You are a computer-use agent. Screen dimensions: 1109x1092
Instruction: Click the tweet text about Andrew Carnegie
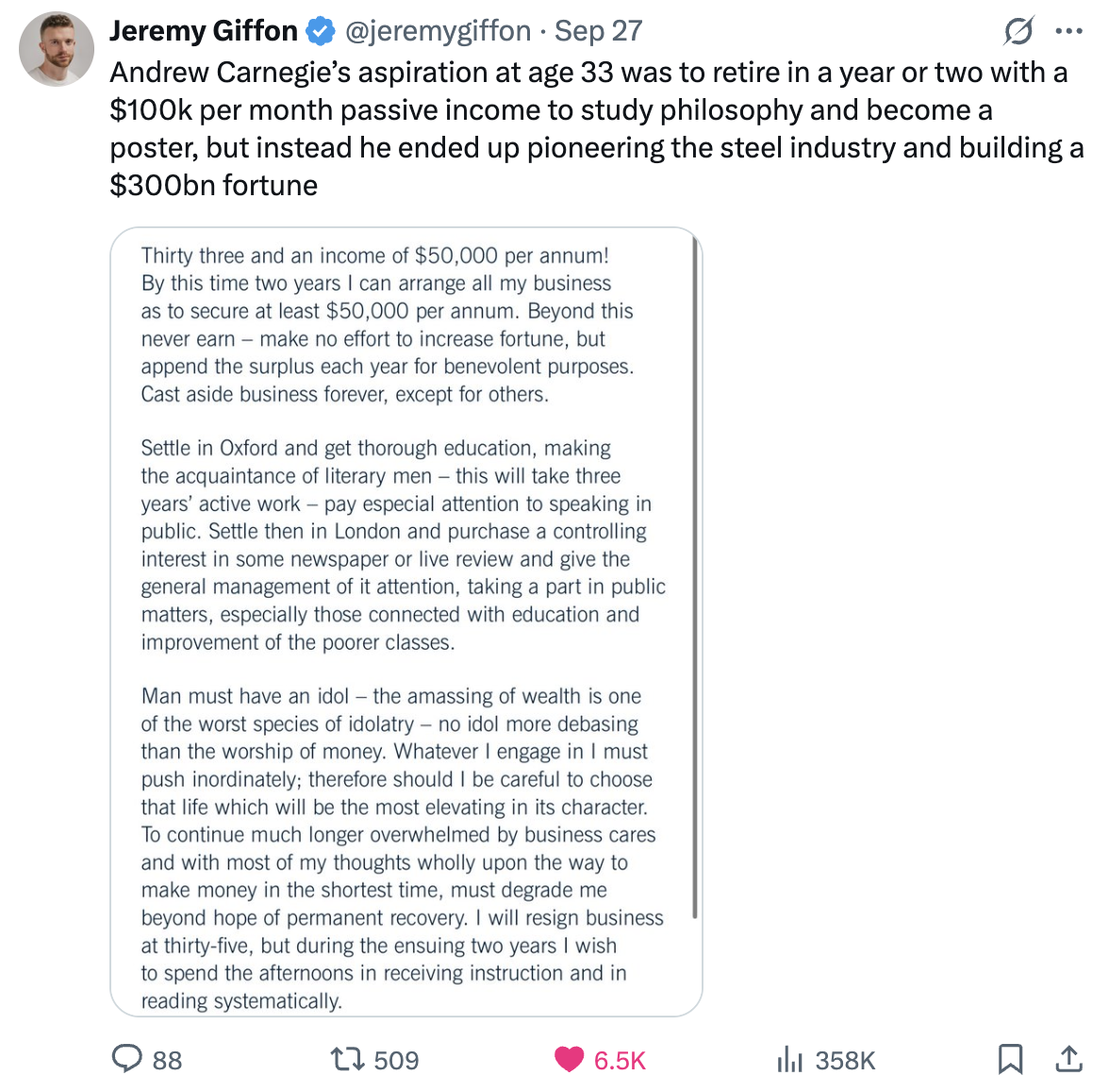(594, 128)
